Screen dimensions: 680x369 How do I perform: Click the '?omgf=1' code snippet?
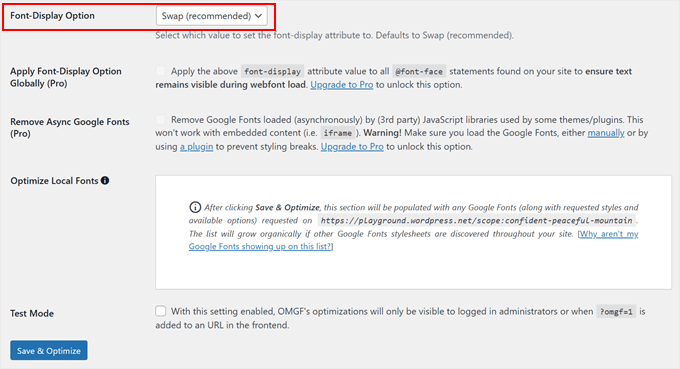[x=616, y=311]
